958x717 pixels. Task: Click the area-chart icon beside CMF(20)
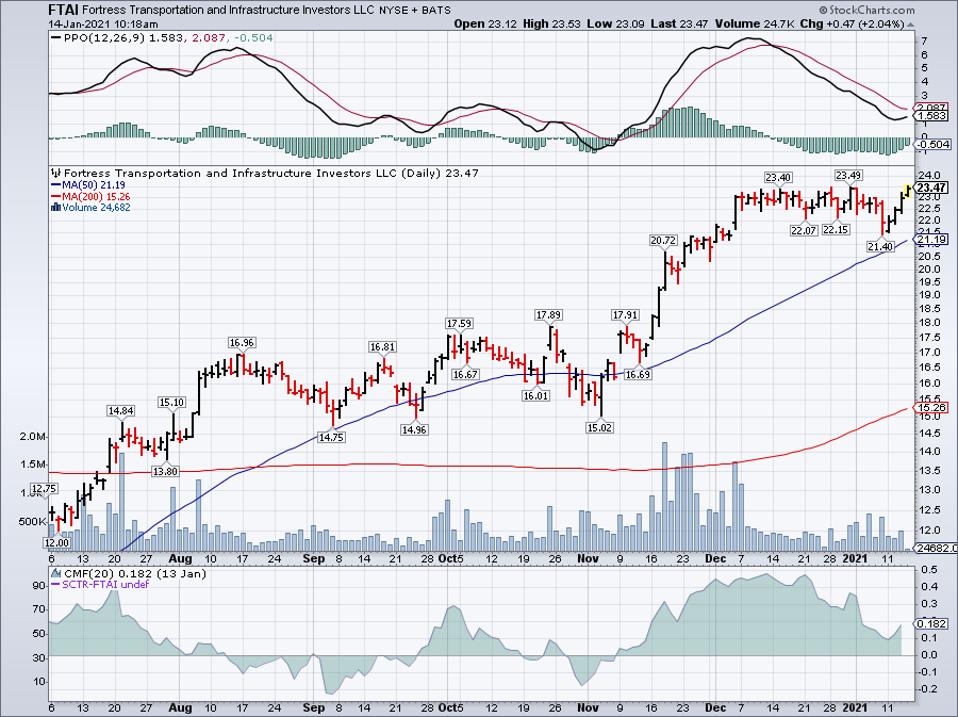[x=56, y=573]
